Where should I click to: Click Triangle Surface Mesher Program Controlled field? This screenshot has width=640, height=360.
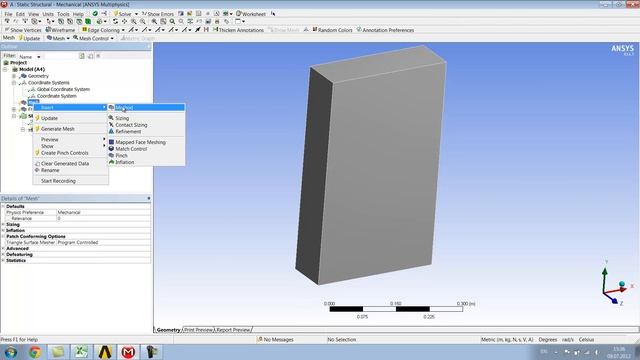pos(103,242)
